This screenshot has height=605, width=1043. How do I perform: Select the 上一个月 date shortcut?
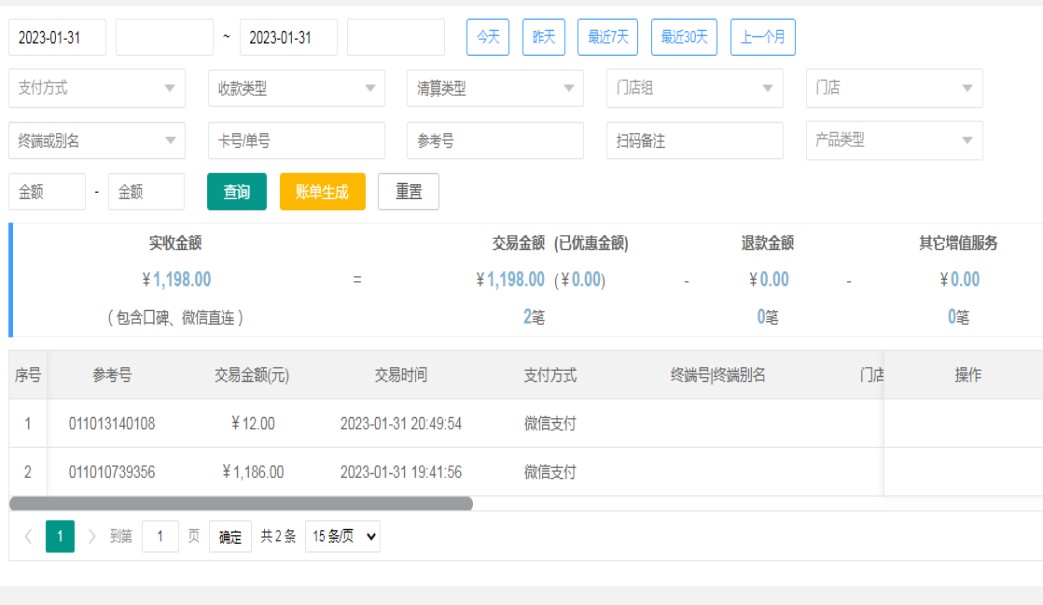click(762, 37)
